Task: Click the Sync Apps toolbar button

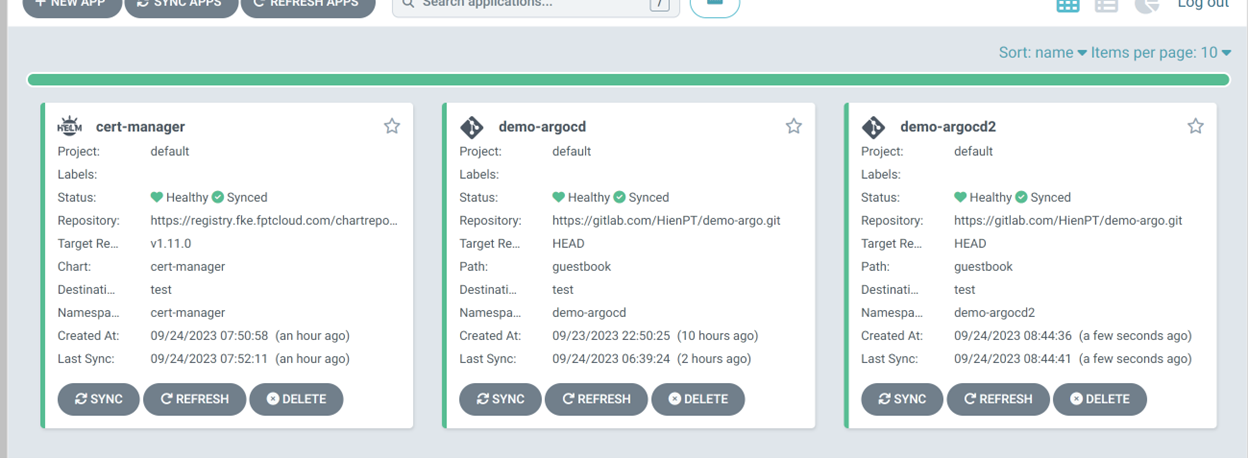Action: 182,5
